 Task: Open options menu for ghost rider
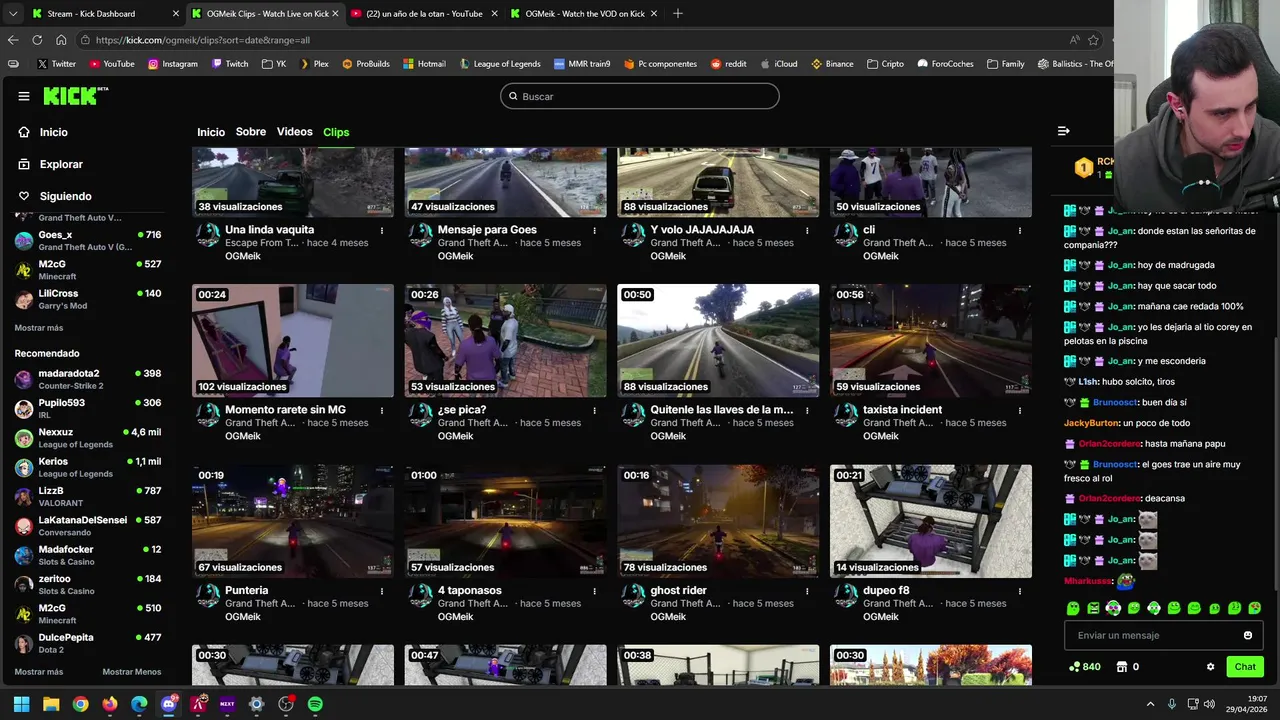tap(807, 591)
